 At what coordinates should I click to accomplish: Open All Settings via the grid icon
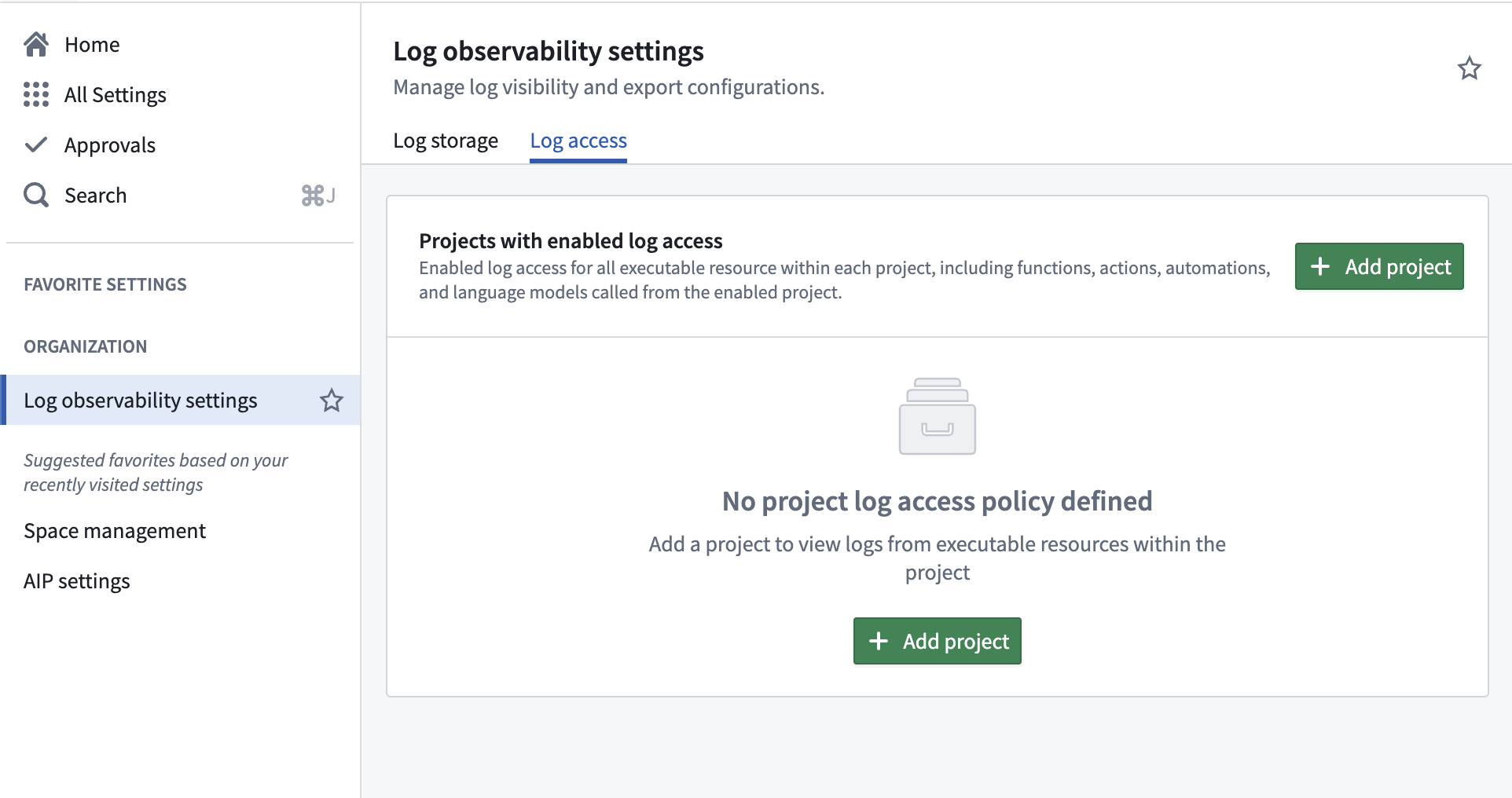click(35, 94)
